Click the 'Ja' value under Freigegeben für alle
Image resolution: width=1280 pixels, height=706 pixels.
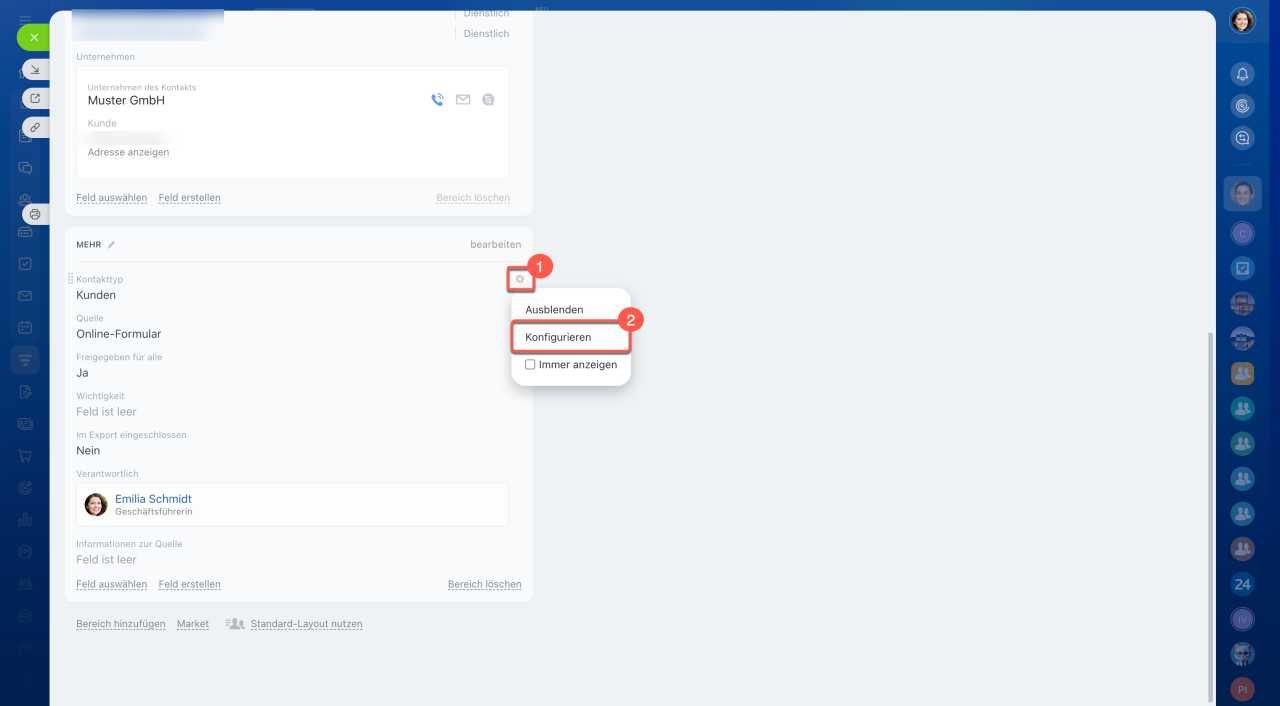(82, 373)
